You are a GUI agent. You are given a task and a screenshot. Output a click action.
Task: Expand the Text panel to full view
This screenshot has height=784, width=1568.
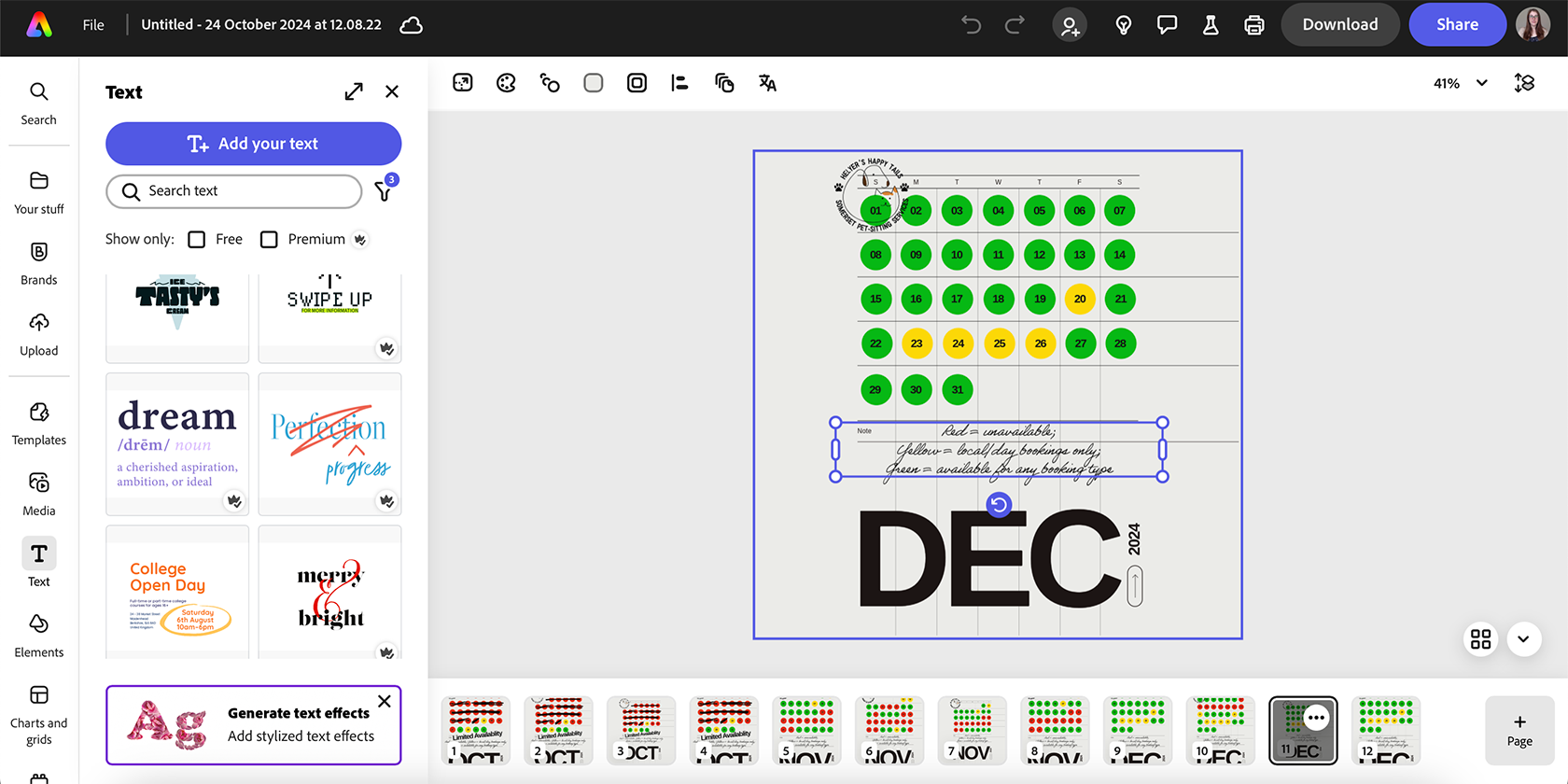pos(354,91)
